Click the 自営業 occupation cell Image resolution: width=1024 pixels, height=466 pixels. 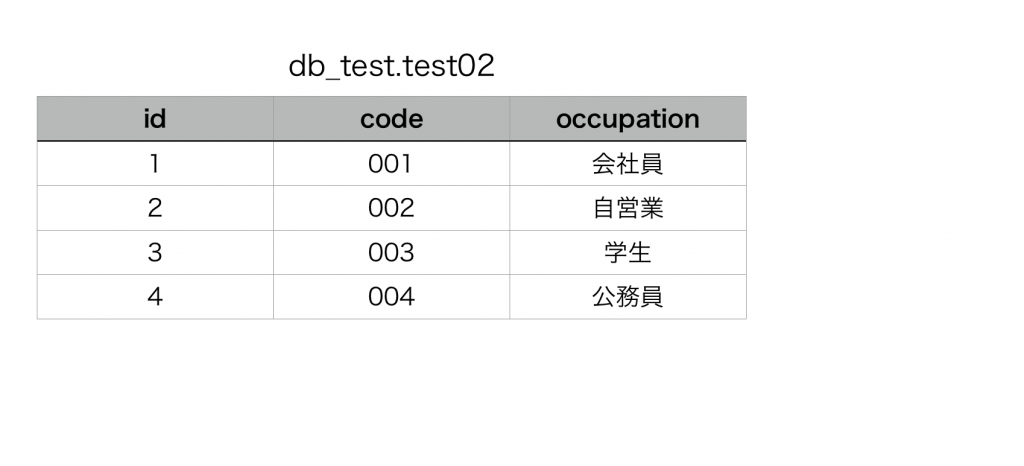pos(627,208)
